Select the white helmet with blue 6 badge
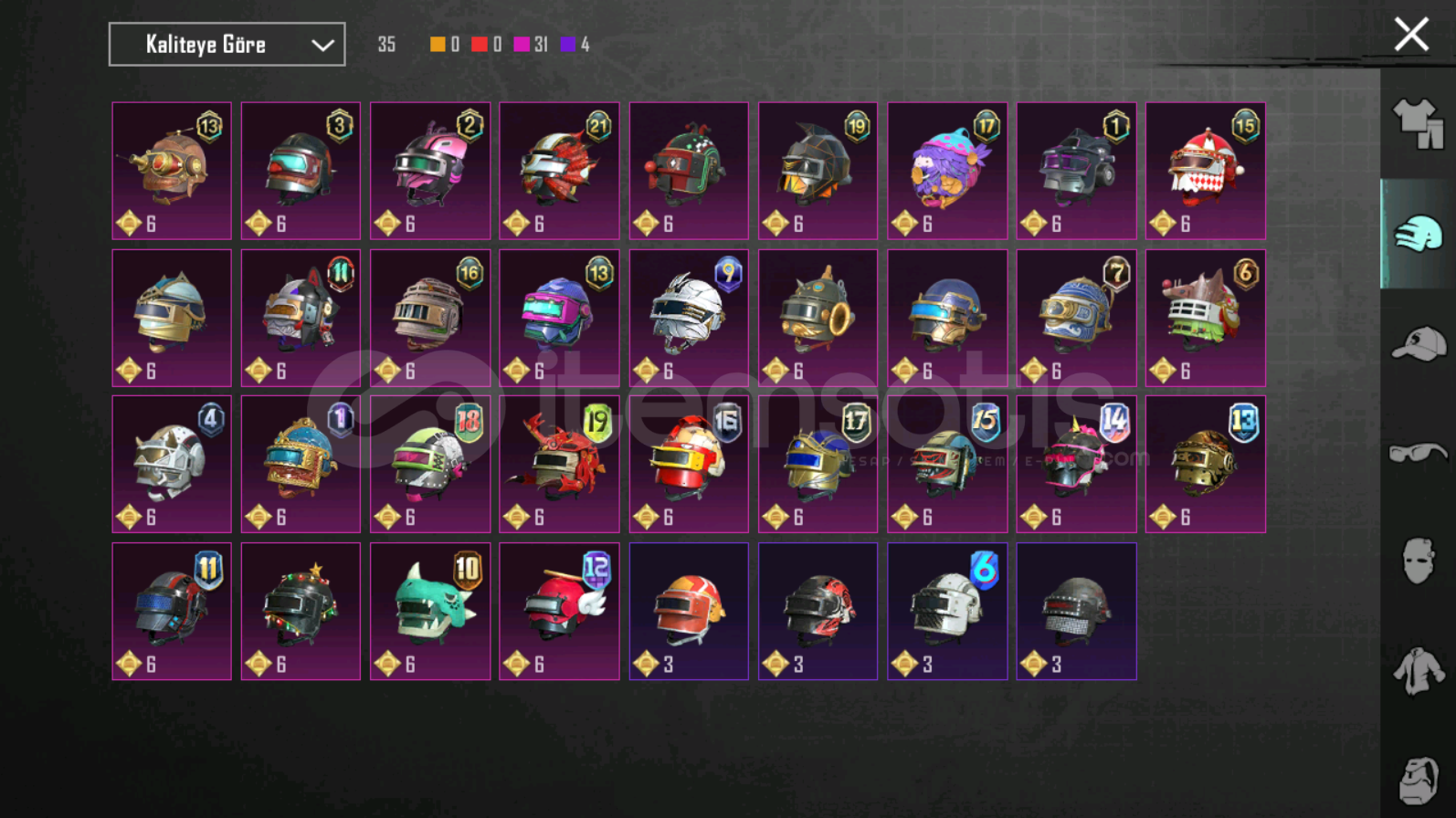Screen dimensions: 1456x818 [947, 612]
